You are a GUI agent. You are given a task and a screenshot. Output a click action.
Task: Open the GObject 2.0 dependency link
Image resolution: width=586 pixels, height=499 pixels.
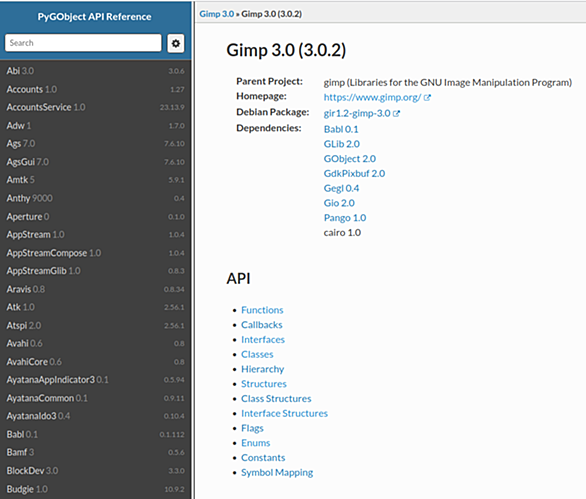click(349, 159)
